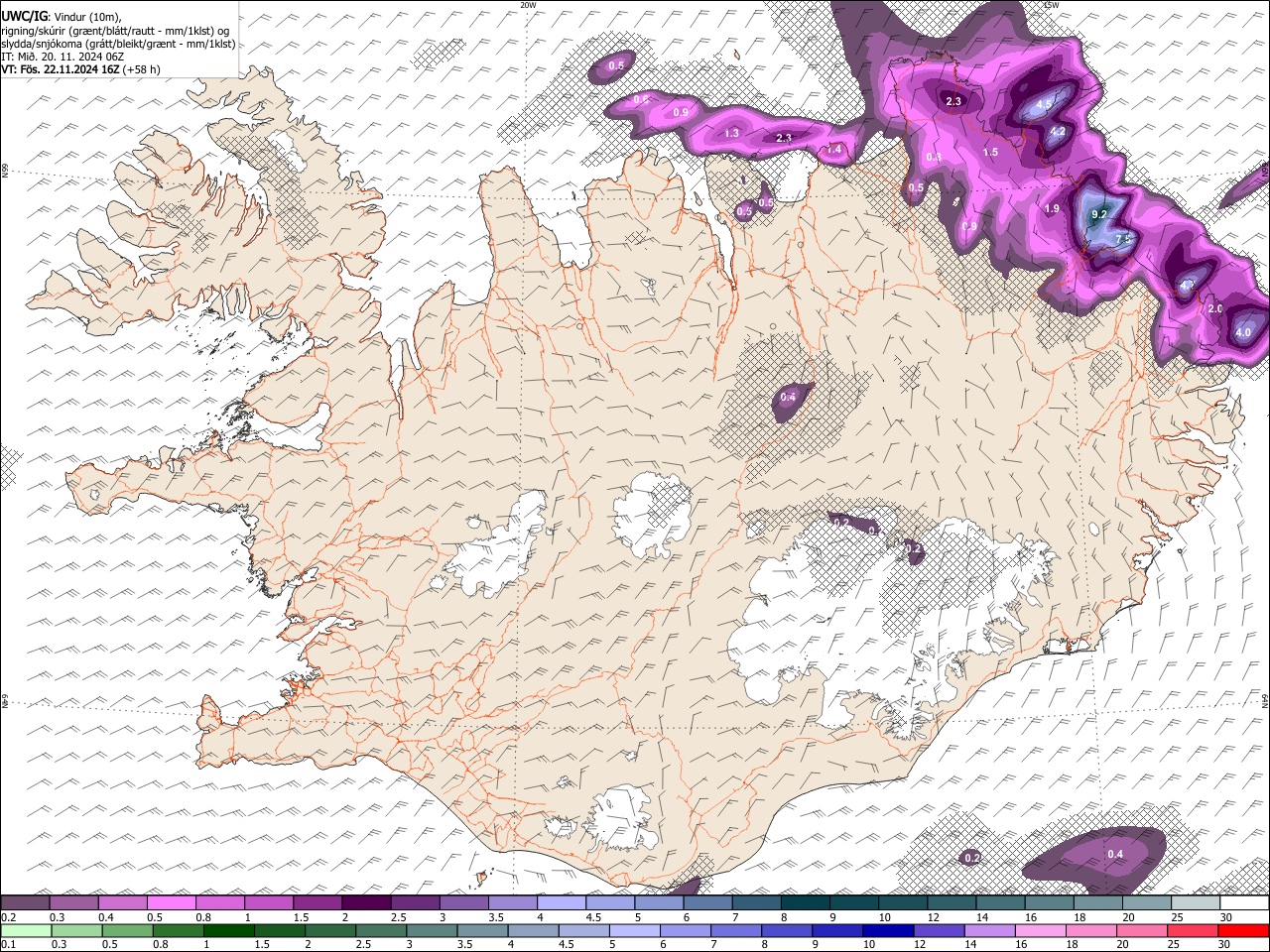
Task: Pick the snow scale swatch starting at 4
Action: pos(562,903)
